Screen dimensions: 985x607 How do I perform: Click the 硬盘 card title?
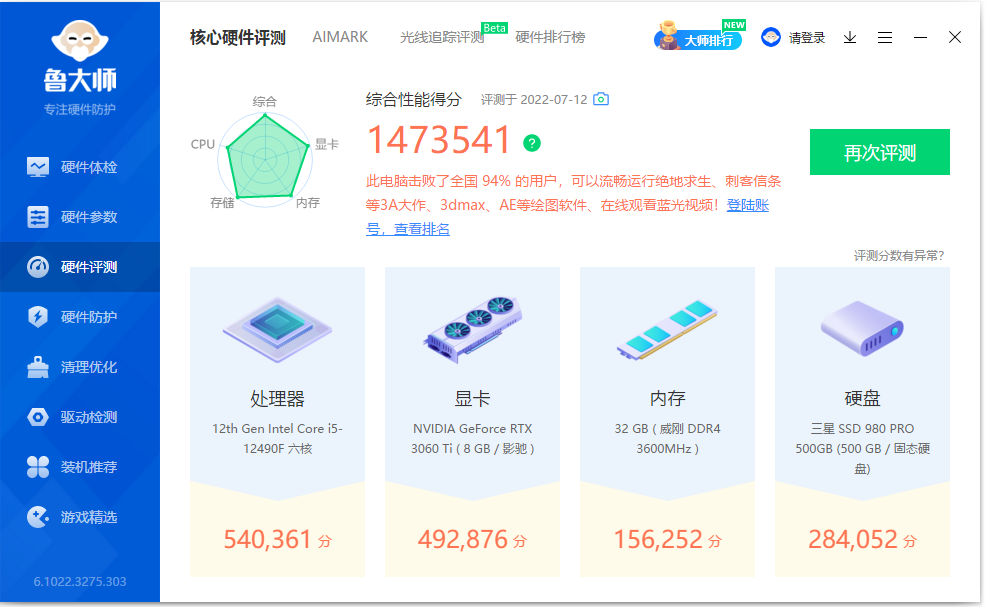[x=862, y=398]
